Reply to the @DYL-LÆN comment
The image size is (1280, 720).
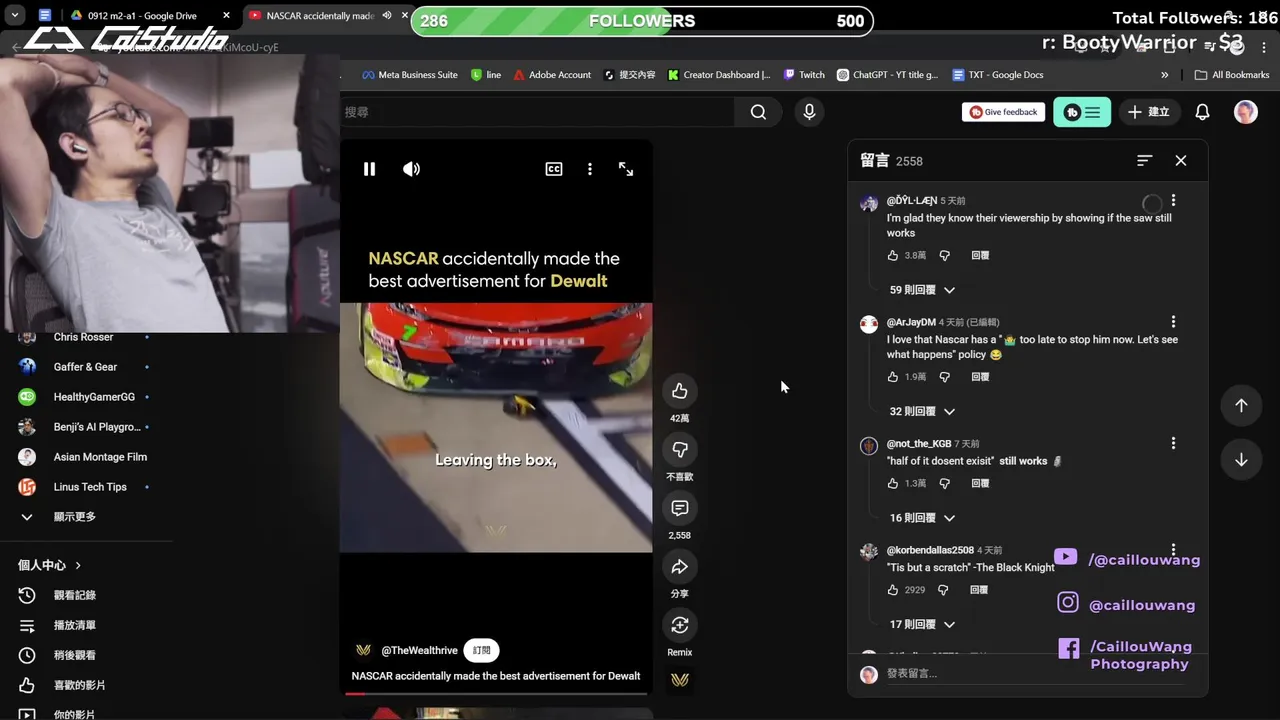coord(980,255)
